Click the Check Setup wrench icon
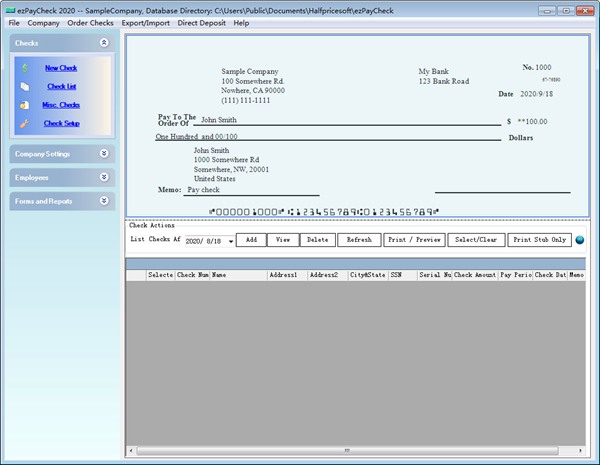This screenshot has width=600, height=465. (x=25, y=123)
